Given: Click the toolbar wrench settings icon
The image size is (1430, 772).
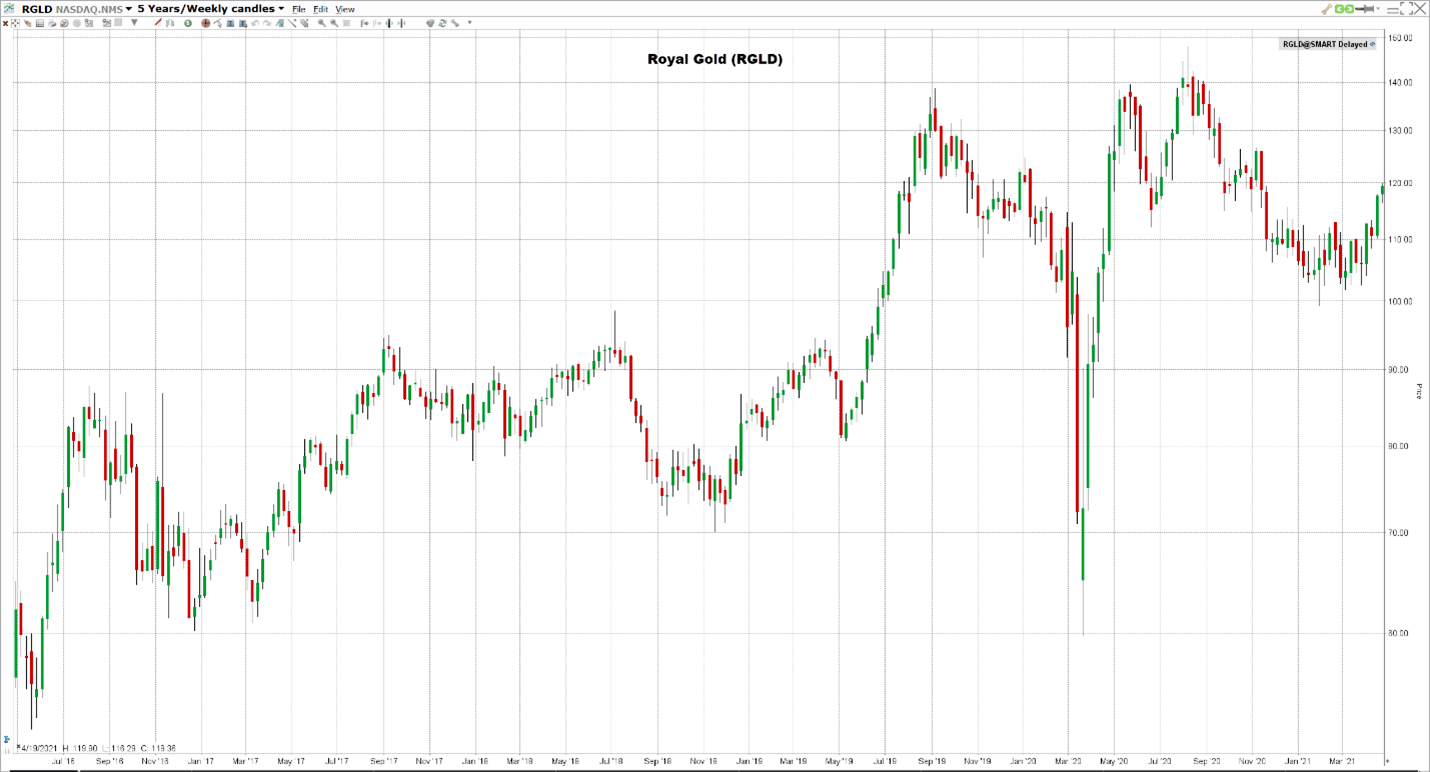Looking at the screenshot, I should (x=455, y=23).
